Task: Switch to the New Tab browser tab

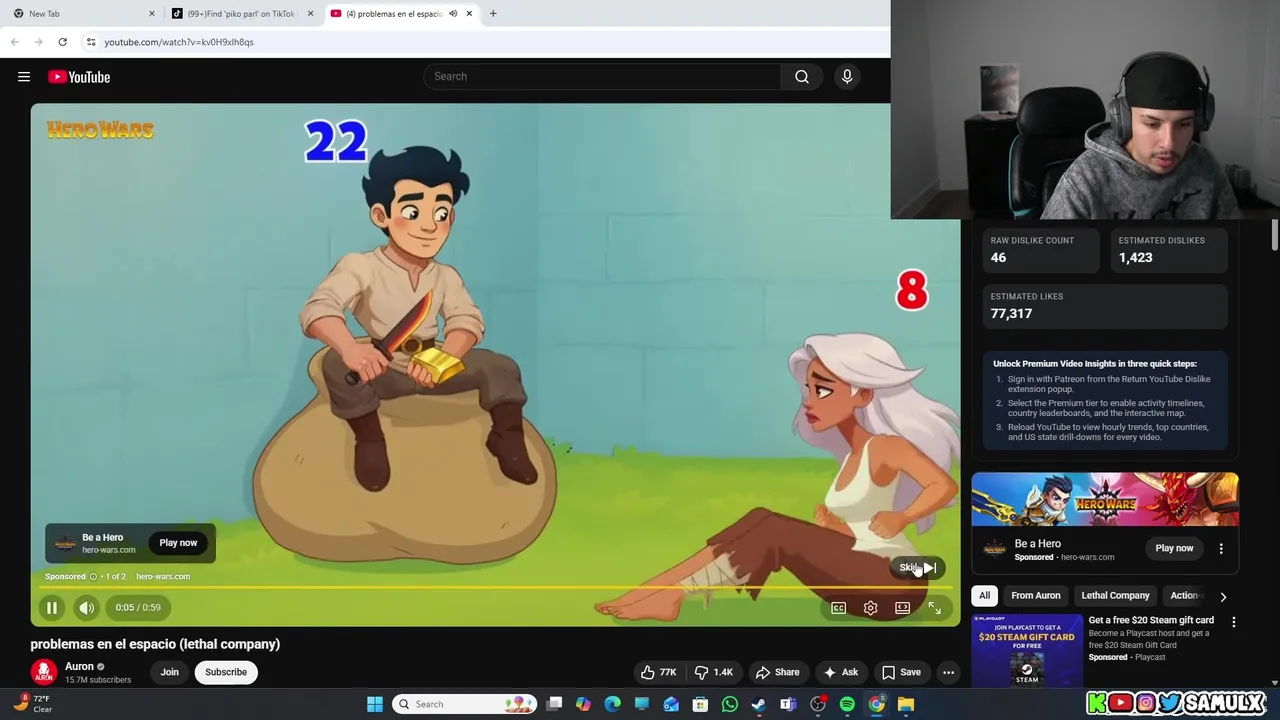Action: pos(80,14)
